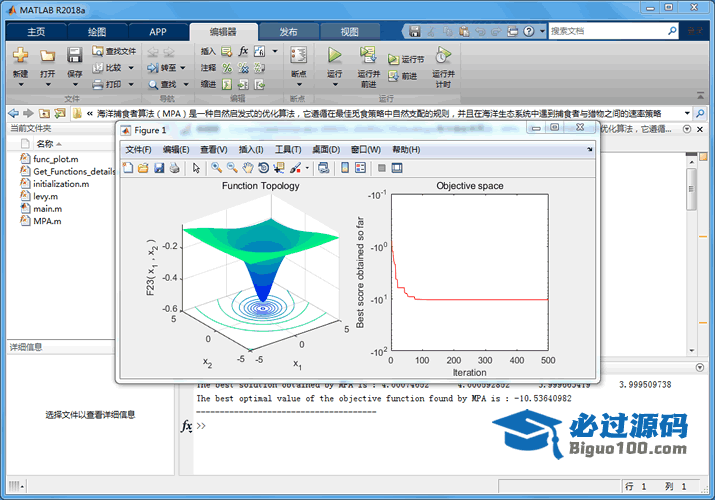Click the Figure new figure icon

[x=128, y=168]
